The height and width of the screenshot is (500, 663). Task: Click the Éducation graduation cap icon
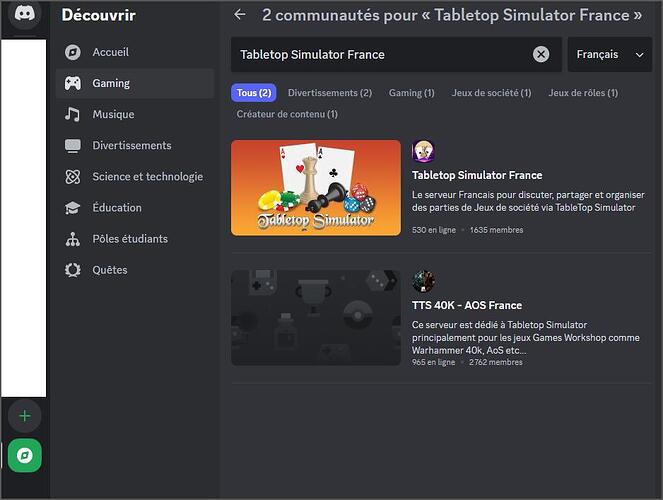[x=73, y=208]
